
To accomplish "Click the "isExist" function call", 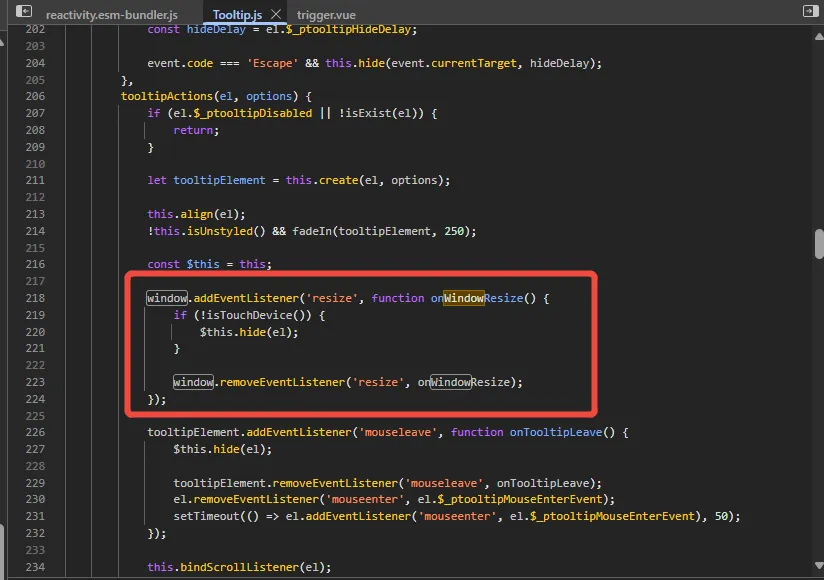I will 368,113.
